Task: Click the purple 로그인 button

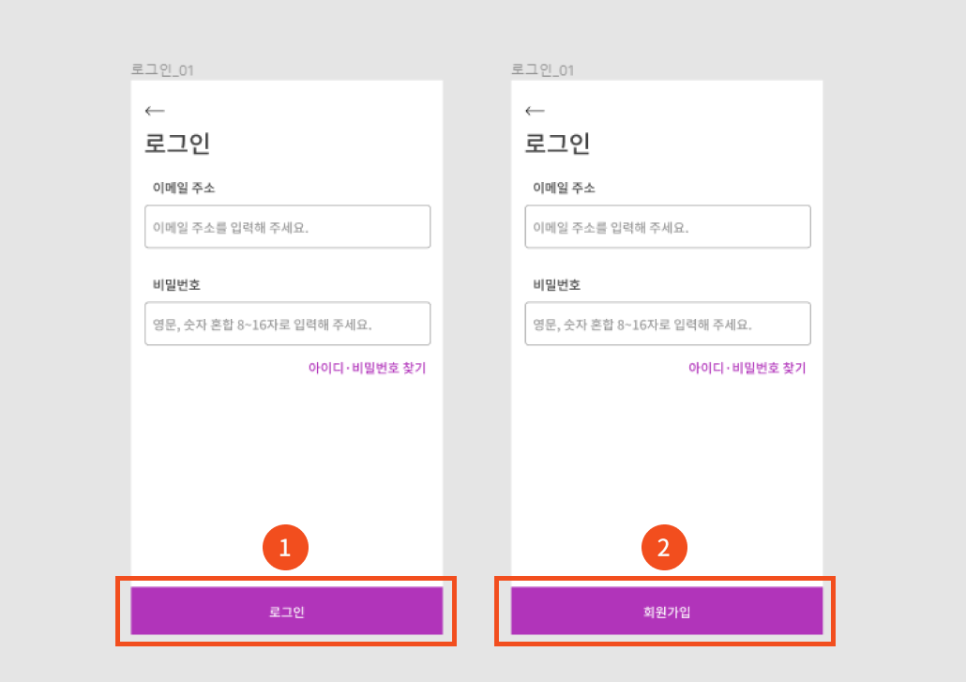Action: (x=286, y=611)
